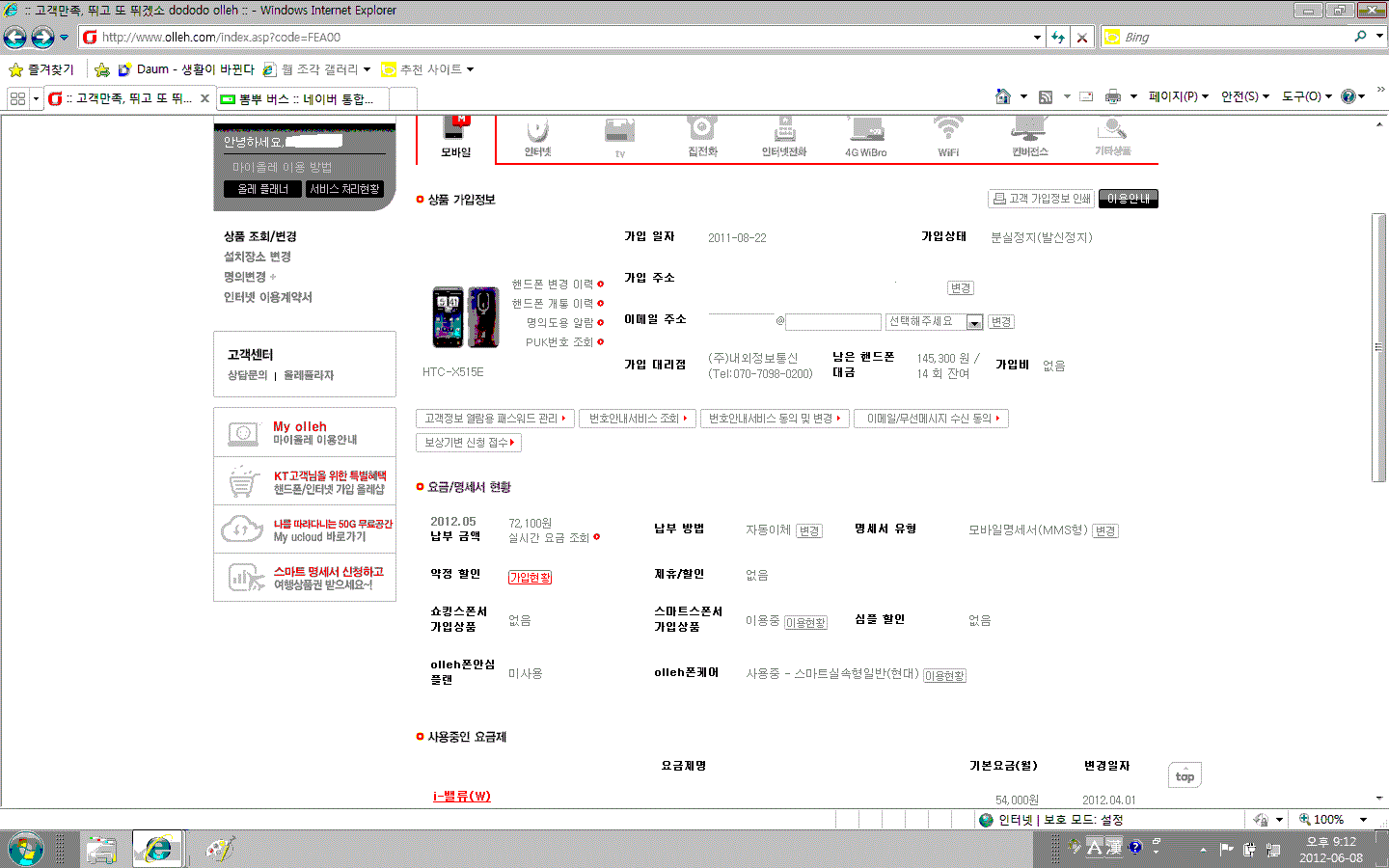Expand the 도구(O) menu

[x=1306, y=96]
